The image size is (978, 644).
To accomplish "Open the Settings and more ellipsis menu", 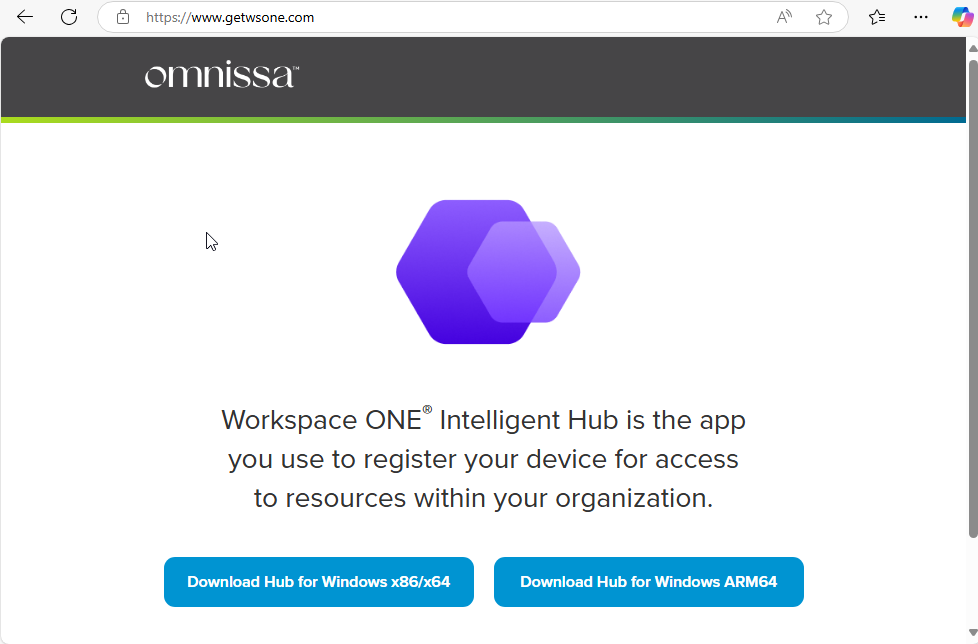I will click(x=921, y=17).
